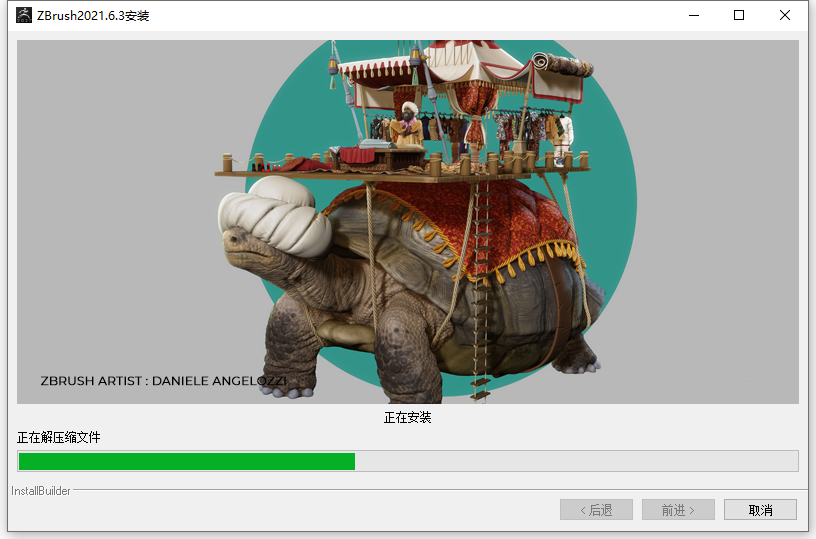Screen dimensions: 816x539
Task: Click the green installation progress bar
Action: click(x=407, y=461)
